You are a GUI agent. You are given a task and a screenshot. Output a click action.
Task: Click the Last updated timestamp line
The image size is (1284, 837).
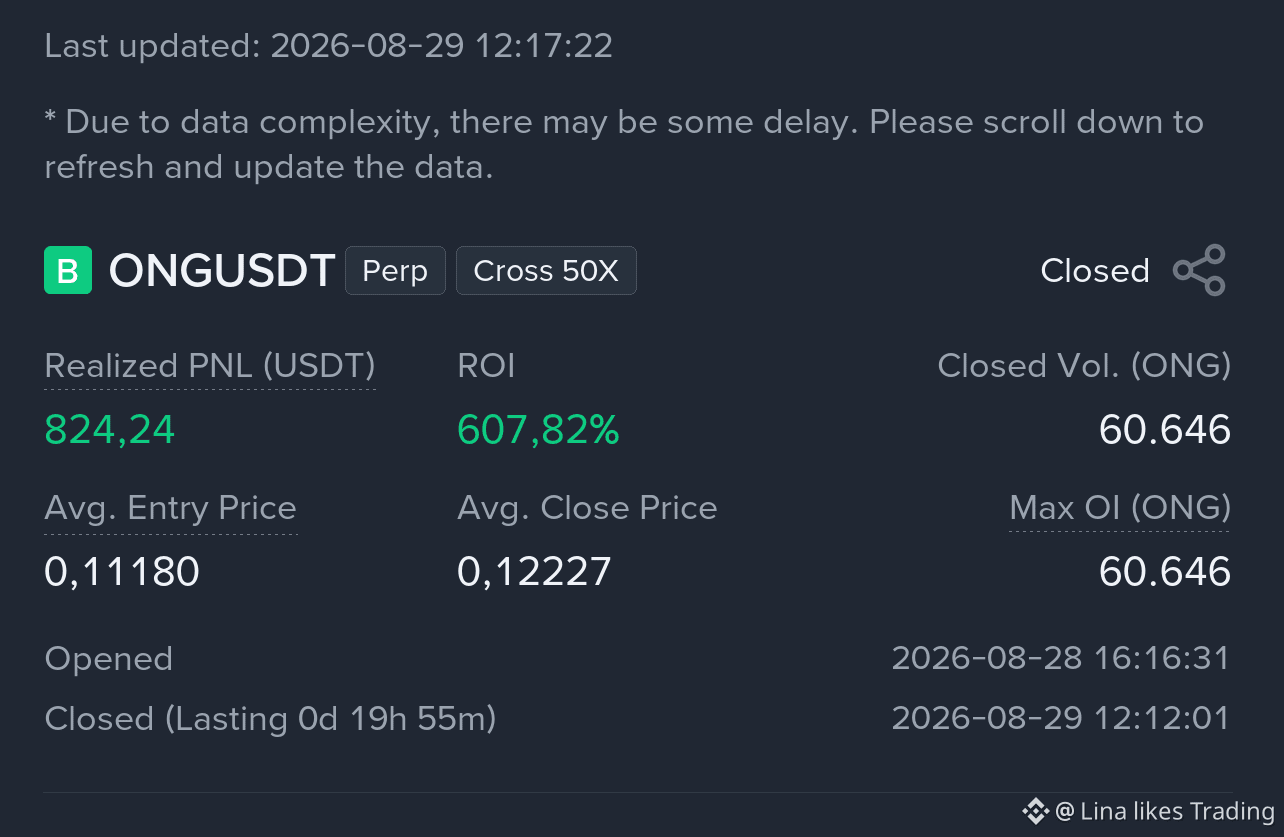(329, 46)
